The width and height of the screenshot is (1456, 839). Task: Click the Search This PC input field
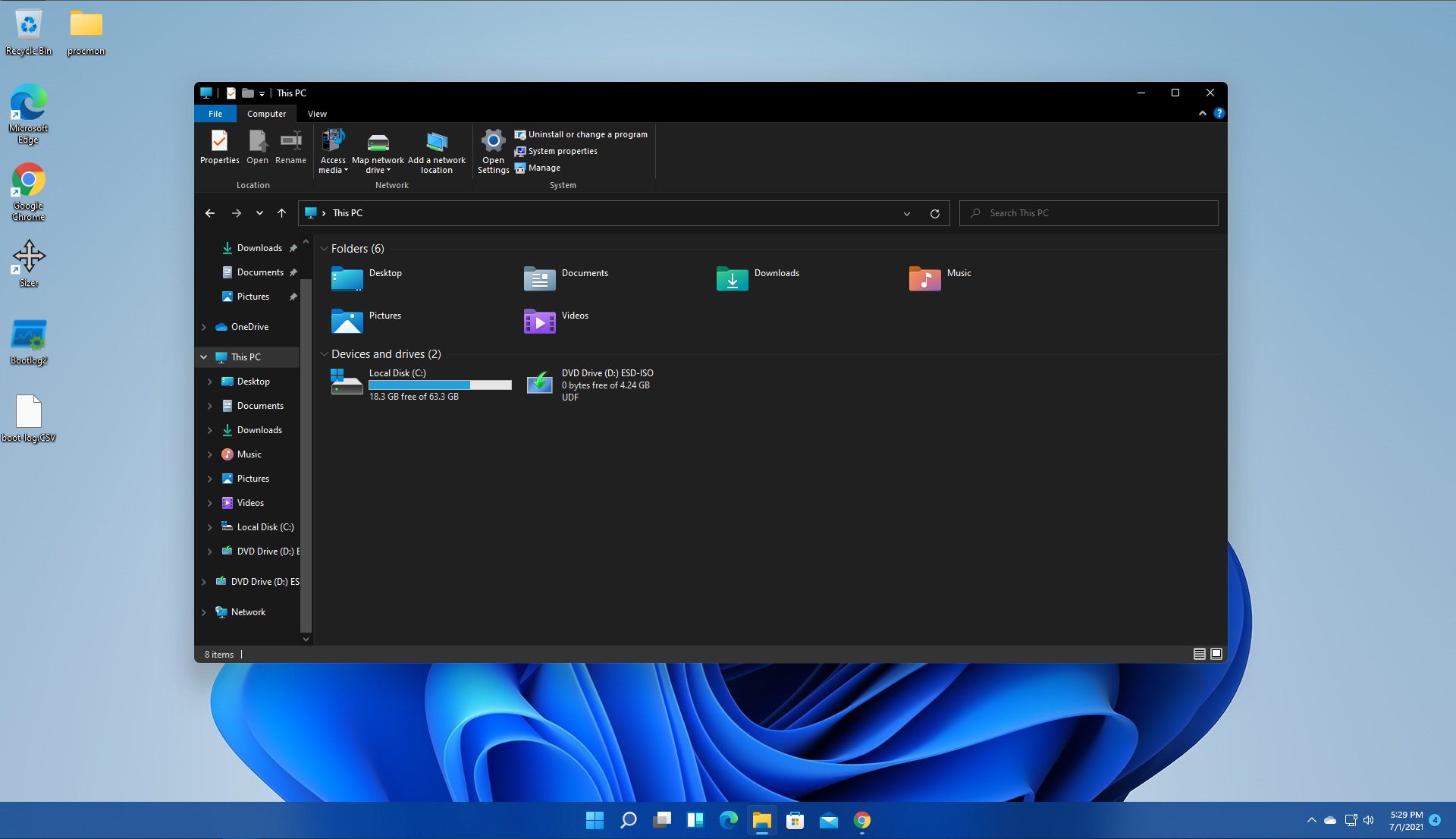(x=1089, y=212)
